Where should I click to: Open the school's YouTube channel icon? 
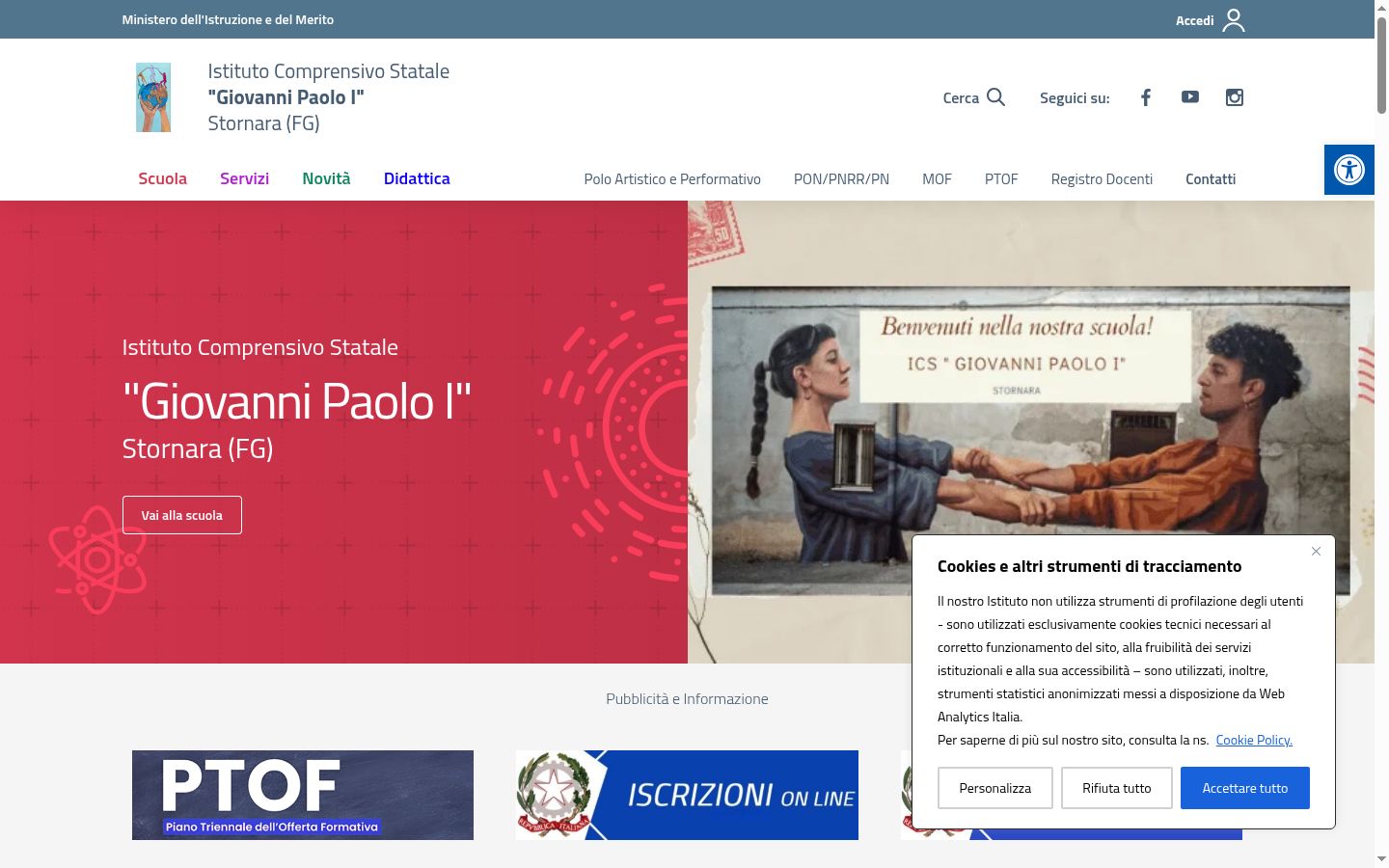pyautogui.click(x=1190, y=97)
